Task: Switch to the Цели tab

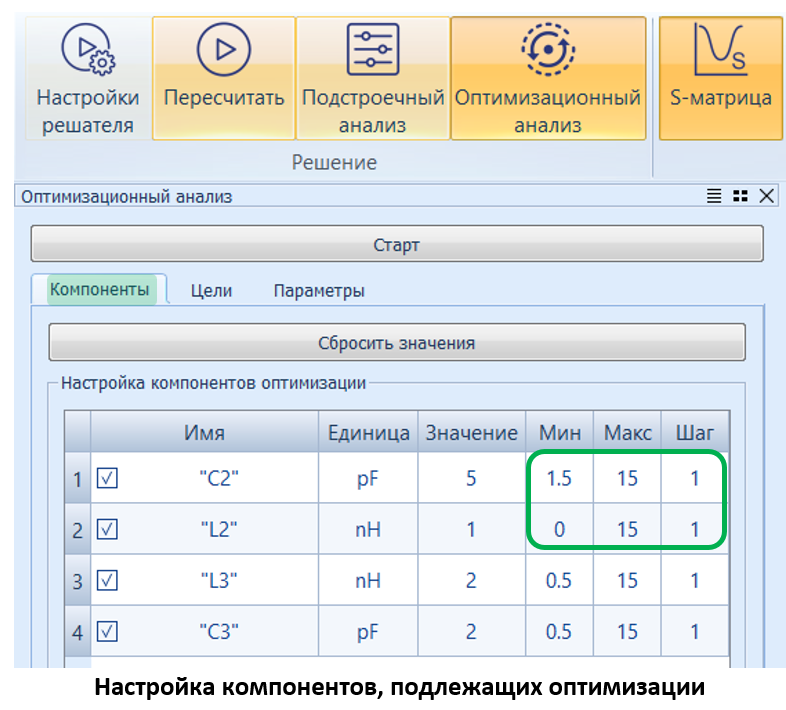Action: [x=211, y=291]
